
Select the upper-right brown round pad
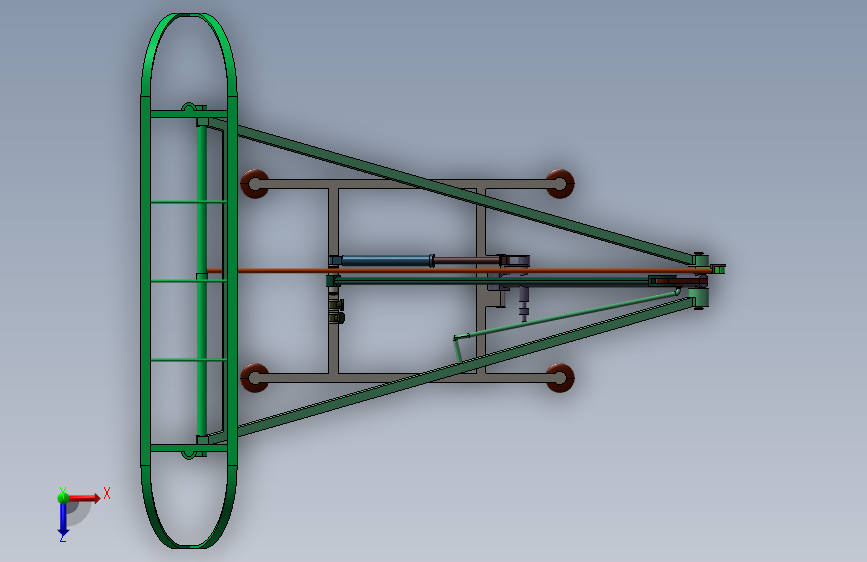pos(560,184)
